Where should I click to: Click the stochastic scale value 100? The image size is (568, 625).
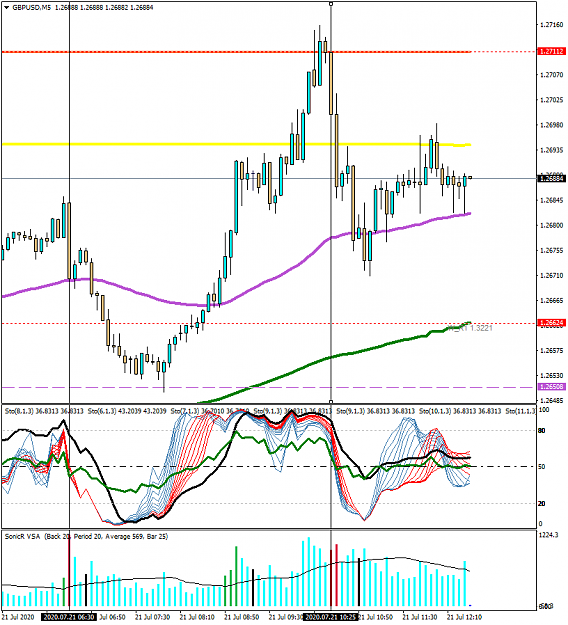[544, 410]
